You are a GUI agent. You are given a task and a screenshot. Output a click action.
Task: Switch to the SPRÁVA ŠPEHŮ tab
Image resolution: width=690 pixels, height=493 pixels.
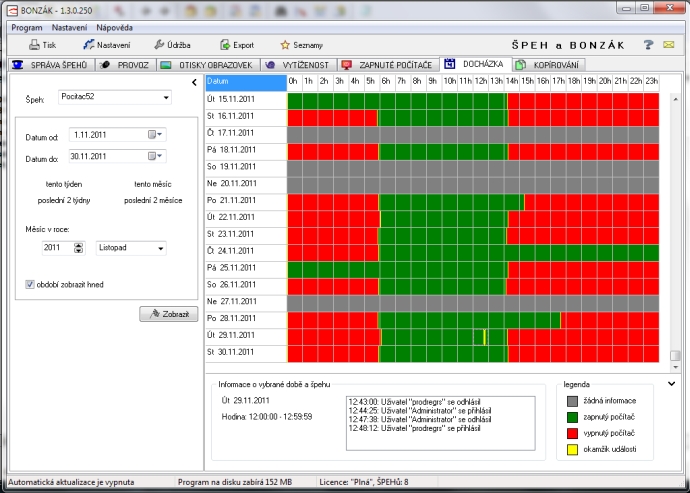51,65
